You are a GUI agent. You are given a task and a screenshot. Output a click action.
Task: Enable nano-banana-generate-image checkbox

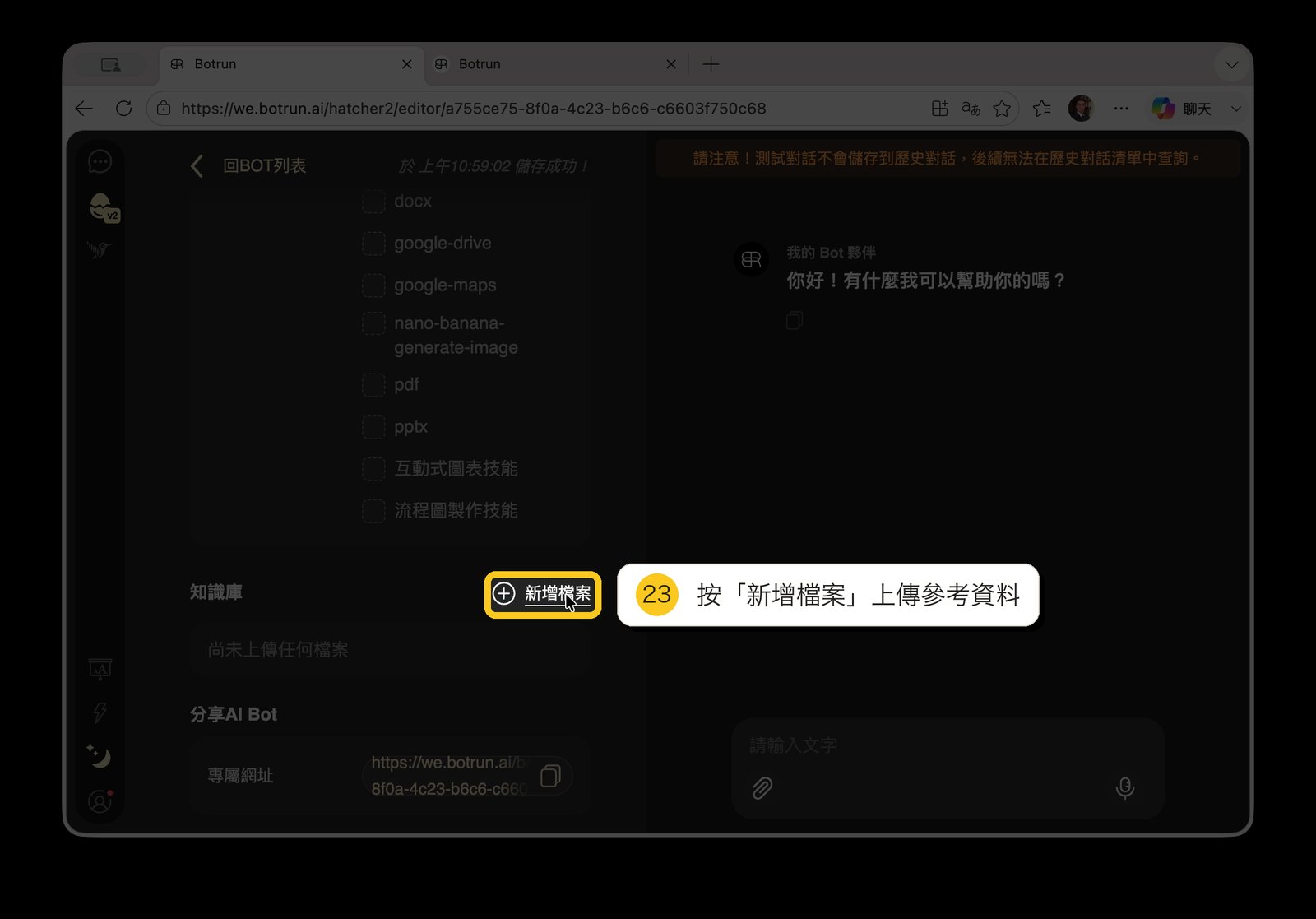tap(373, 323)
